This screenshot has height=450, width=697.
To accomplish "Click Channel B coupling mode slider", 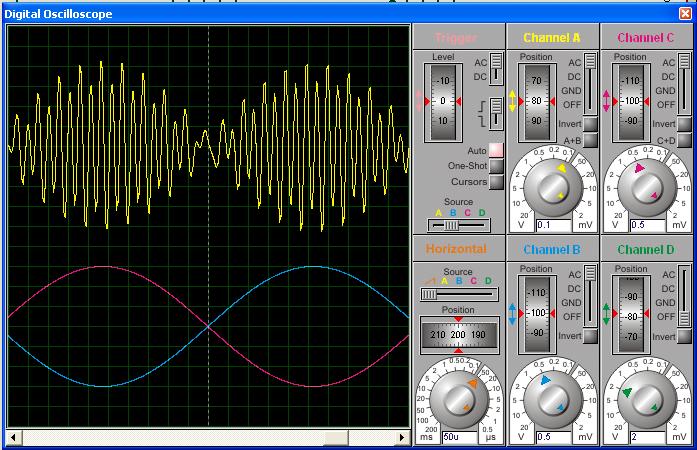I will (x=590, y=296).
